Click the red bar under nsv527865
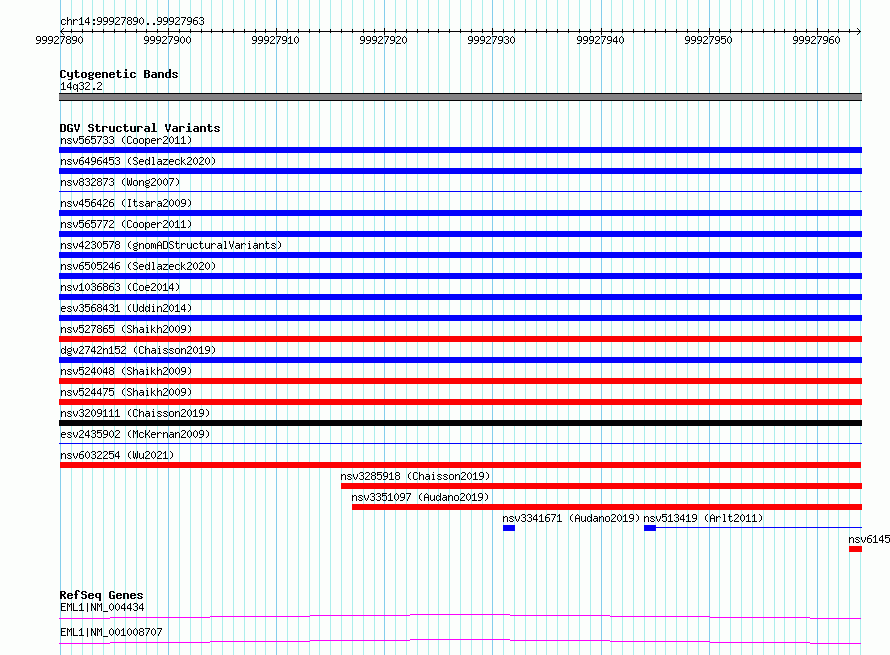This screenshot has width=890, height=655. (460, 339)
